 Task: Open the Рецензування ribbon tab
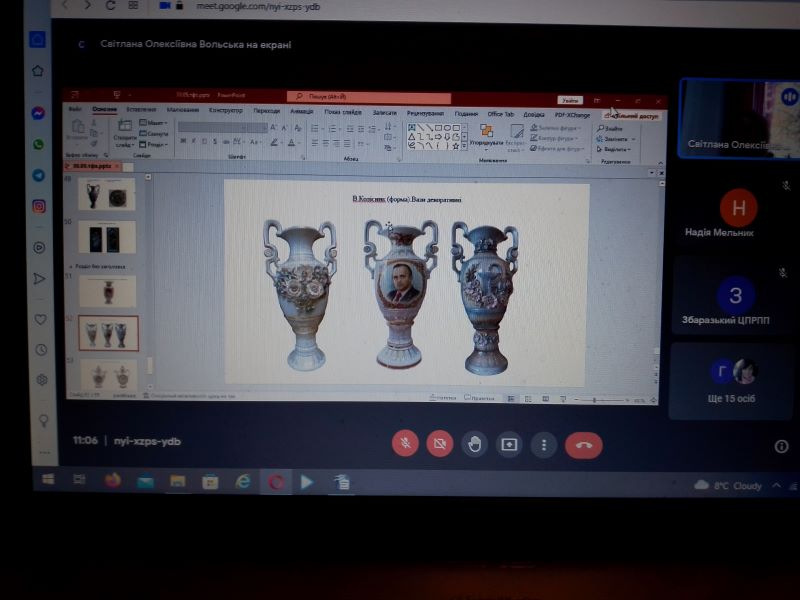(426, 113)
